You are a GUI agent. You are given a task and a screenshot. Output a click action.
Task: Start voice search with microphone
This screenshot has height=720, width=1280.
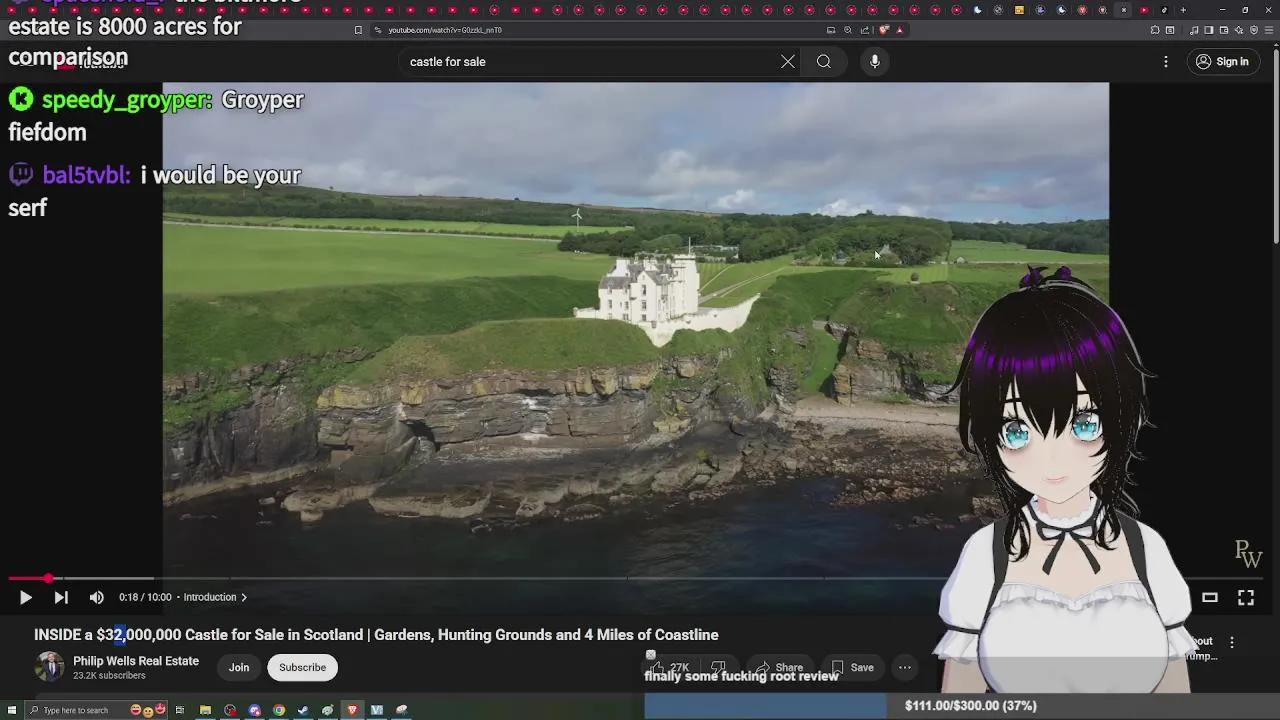[875, 62]
